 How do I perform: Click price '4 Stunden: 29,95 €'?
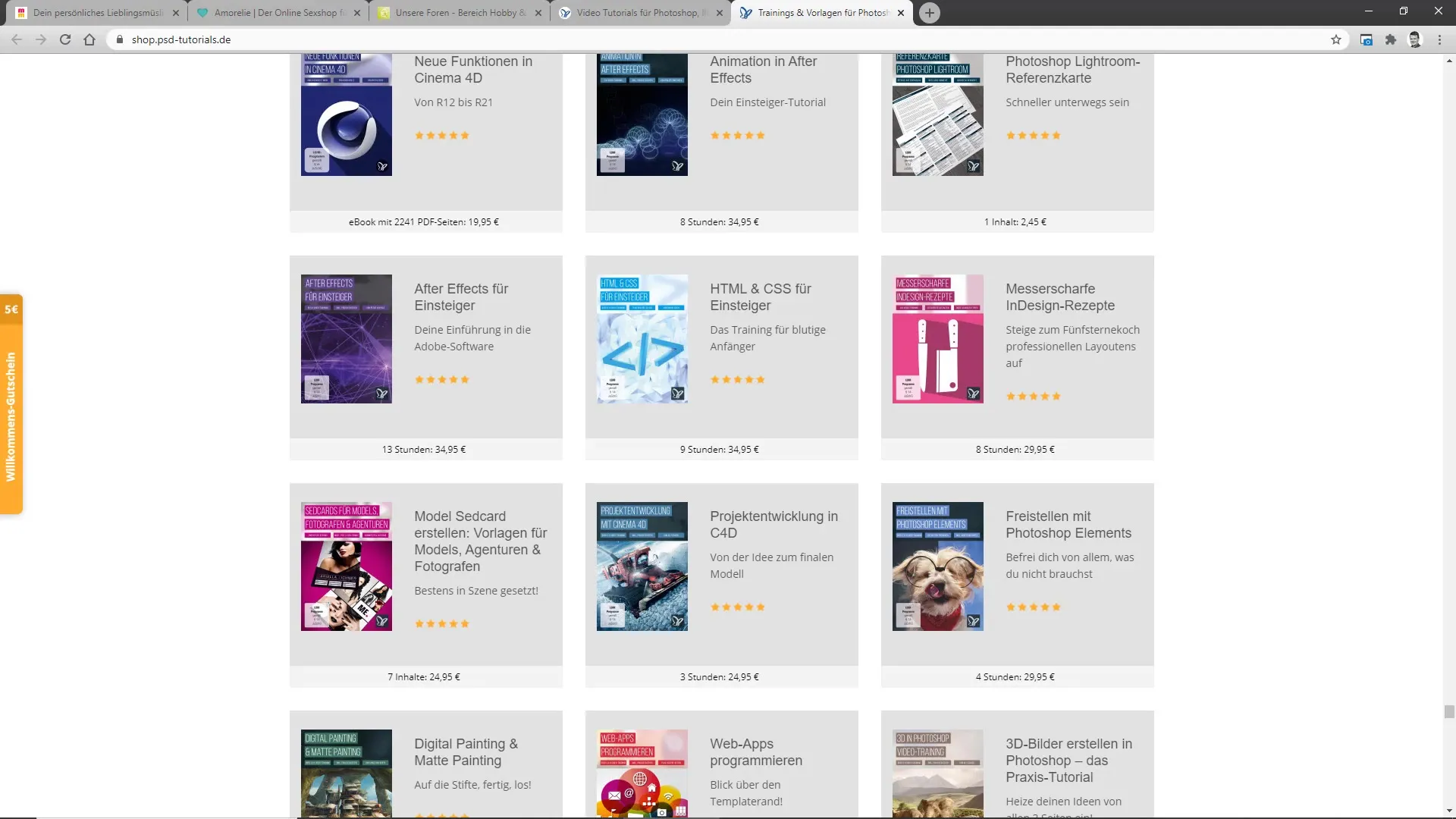(1015, 677)
